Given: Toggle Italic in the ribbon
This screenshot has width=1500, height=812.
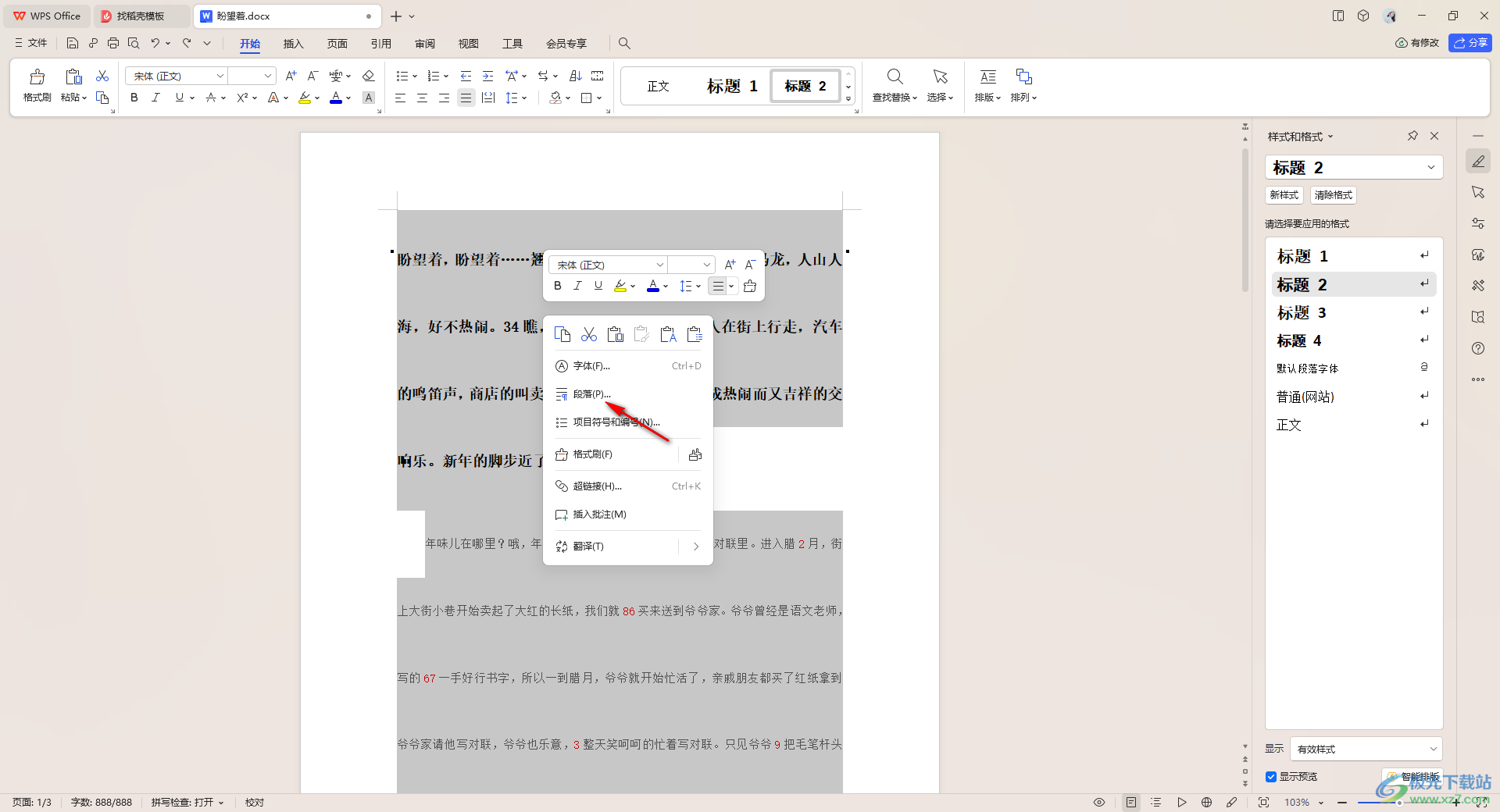Looking at the screenshot, I should pos(156,98).
